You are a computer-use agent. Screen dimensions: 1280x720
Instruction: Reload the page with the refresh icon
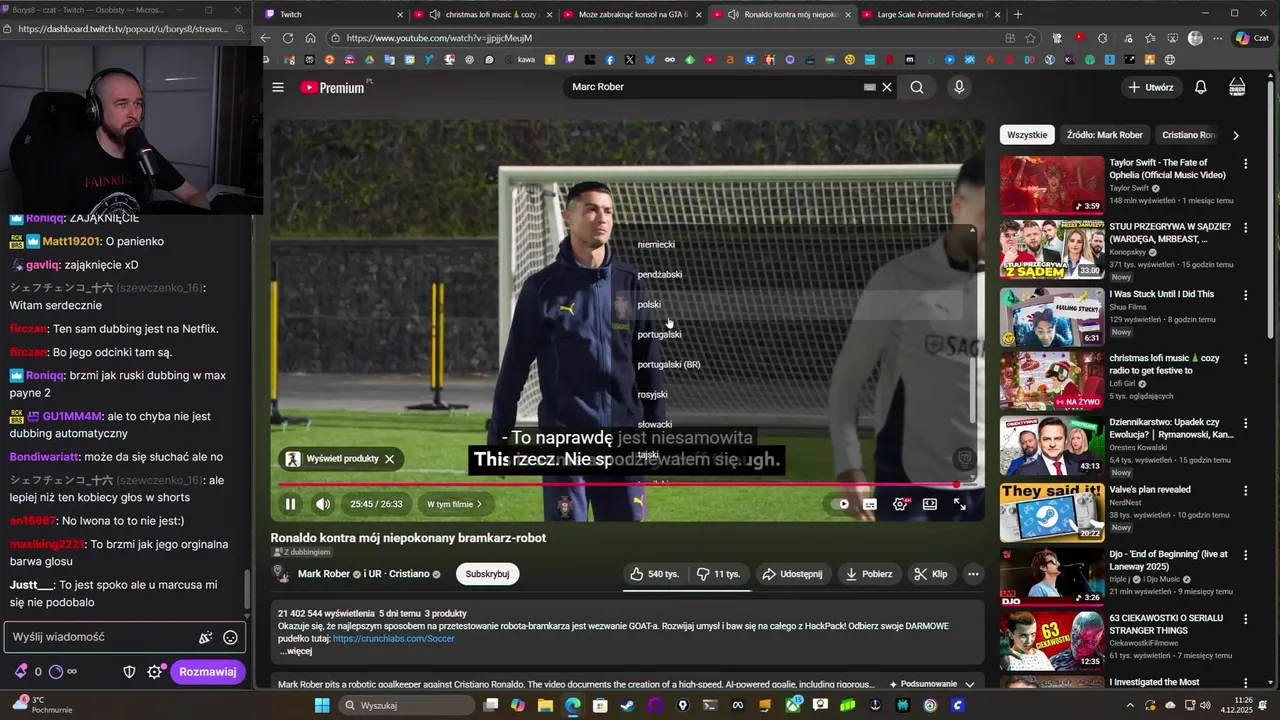(288, 38)
